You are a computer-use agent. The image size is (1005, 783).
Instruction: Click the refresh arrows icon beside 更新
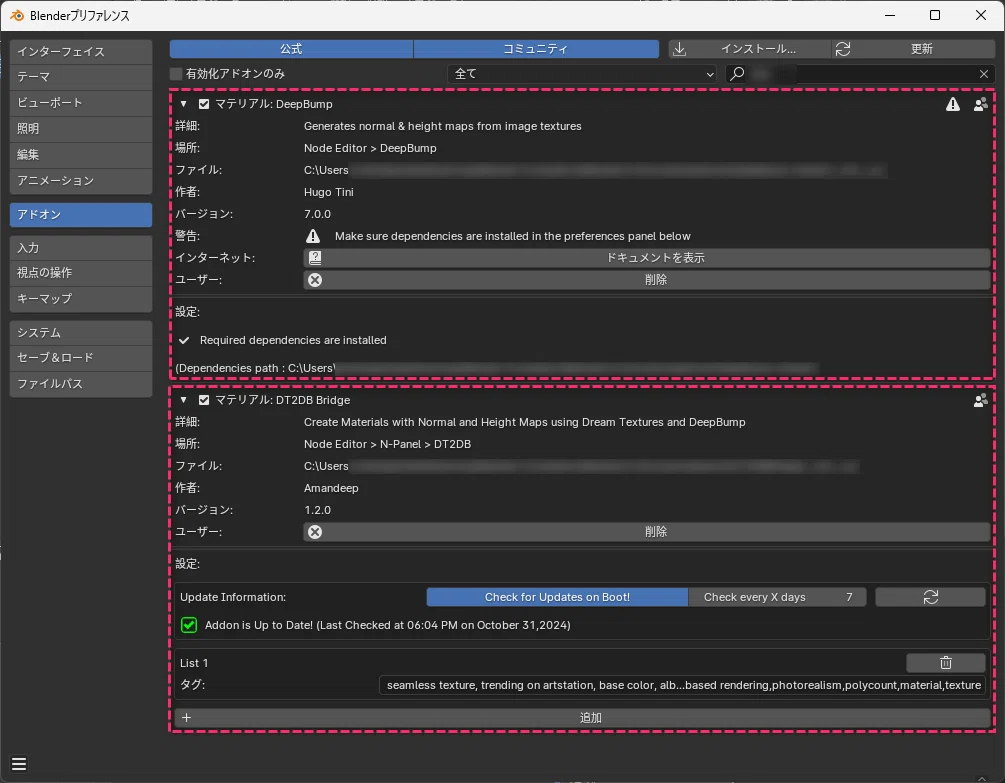(843, 49)
